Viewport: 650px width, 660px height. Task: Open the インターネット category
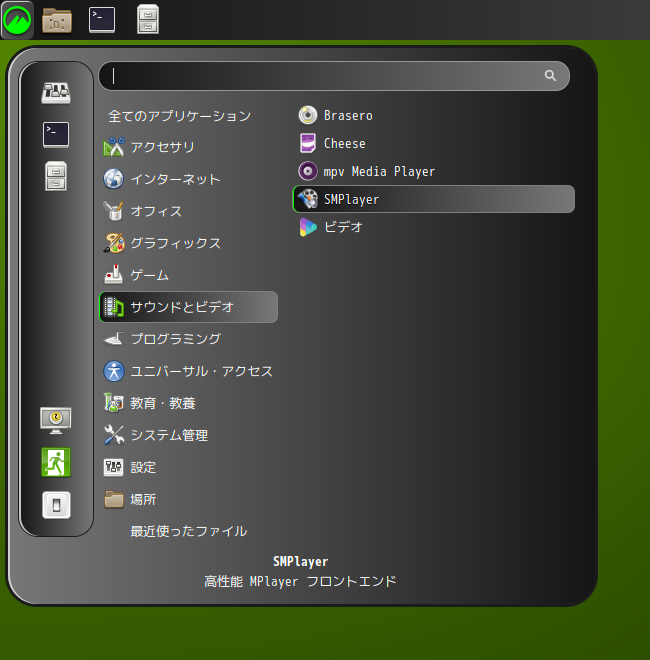coord(189,179)
